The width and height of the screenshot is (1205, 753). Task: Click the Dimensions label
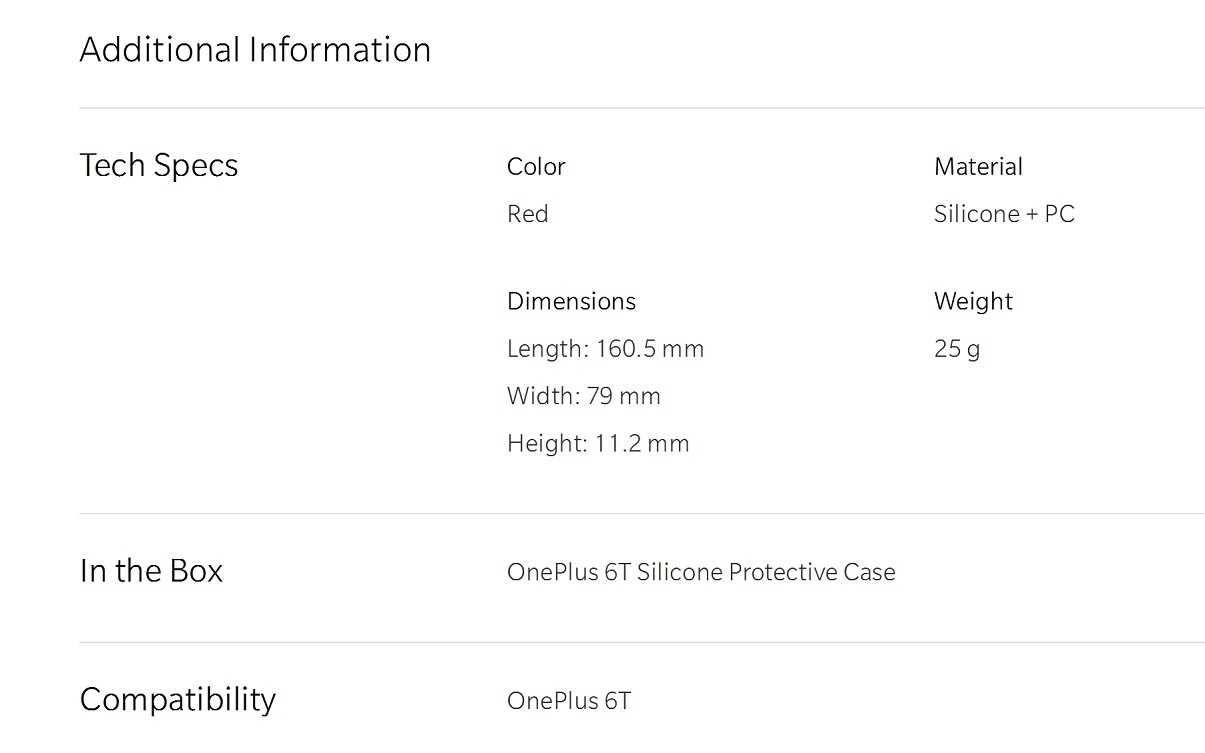coord(571,301)
